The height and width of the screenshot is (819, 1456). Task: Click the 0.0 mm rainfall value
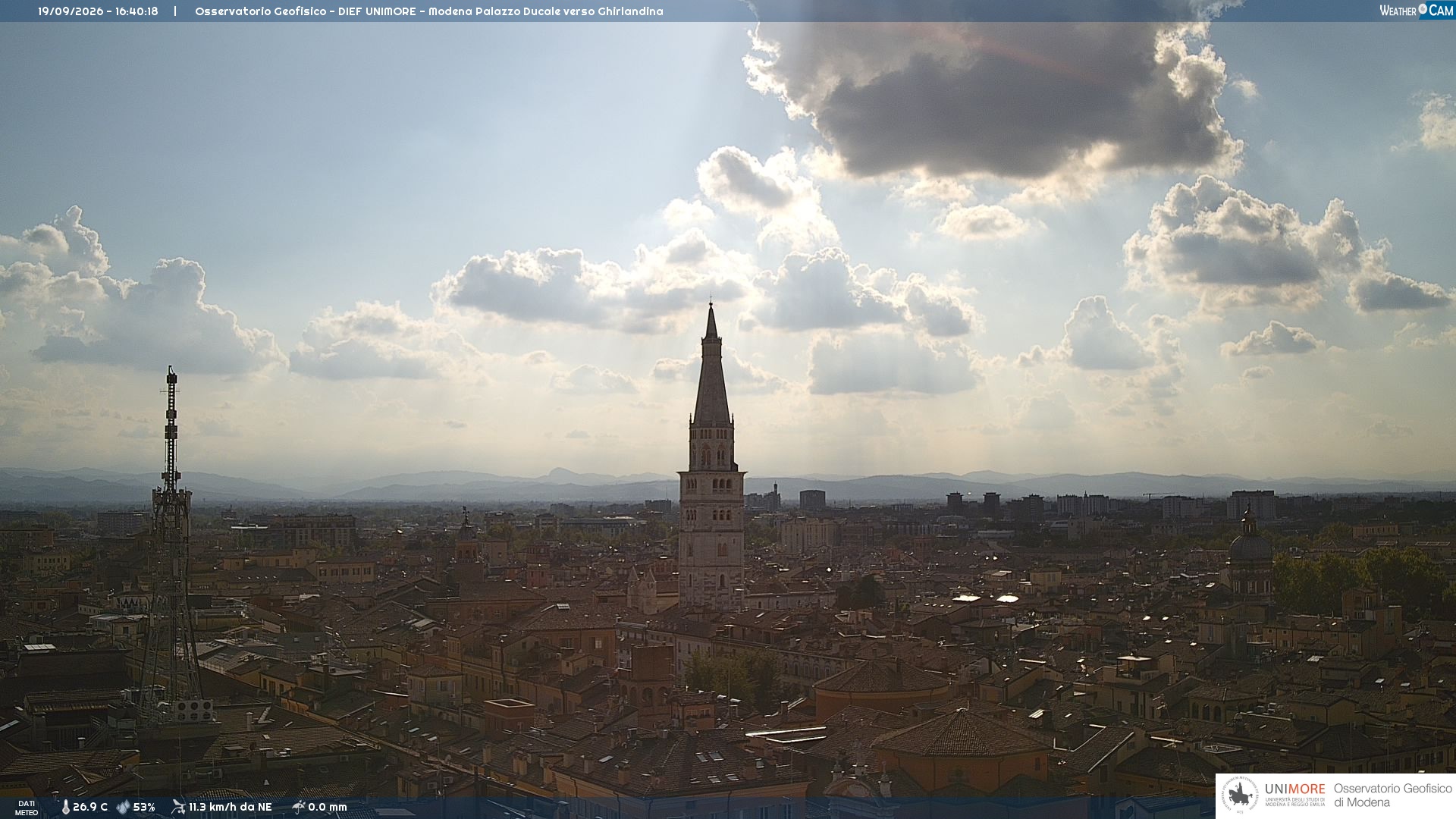click(x=328, y=807)
